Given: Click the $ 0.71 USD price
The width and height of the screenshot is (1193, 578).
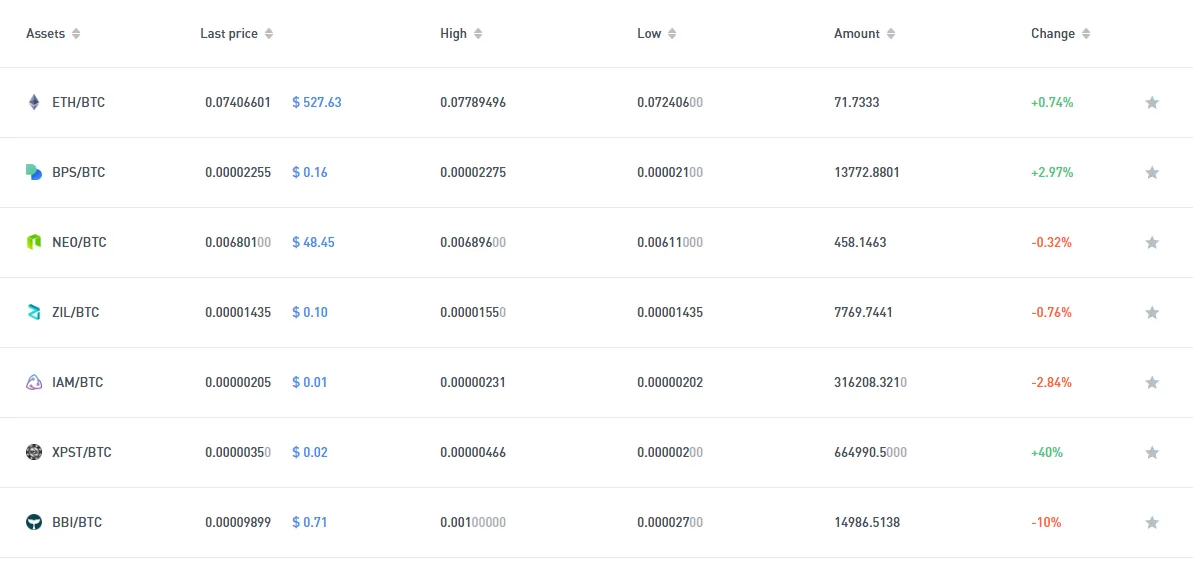Looking at the screenshot, I should click(310, 522).
